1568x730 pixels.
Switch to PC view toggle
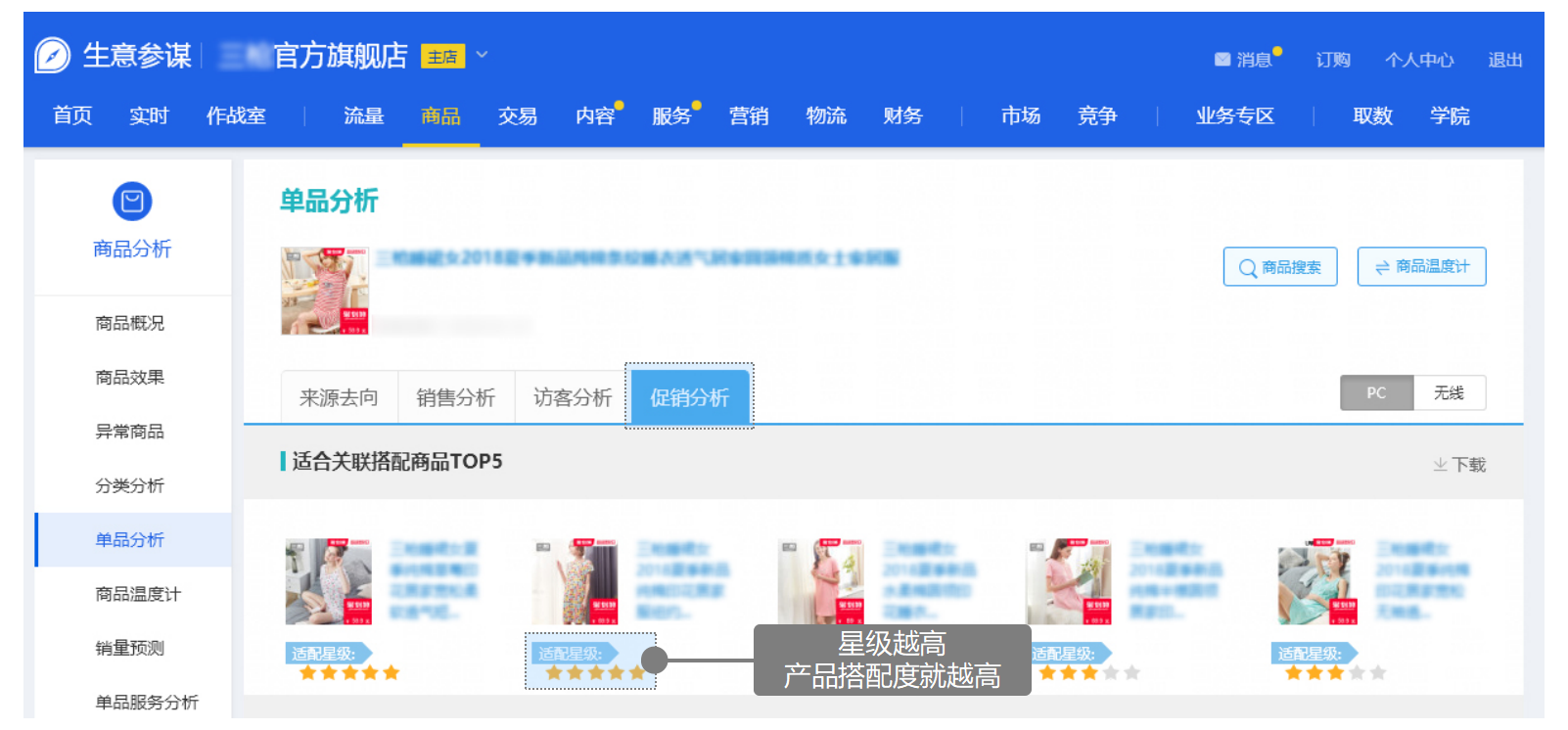[x=1376, y=393]
